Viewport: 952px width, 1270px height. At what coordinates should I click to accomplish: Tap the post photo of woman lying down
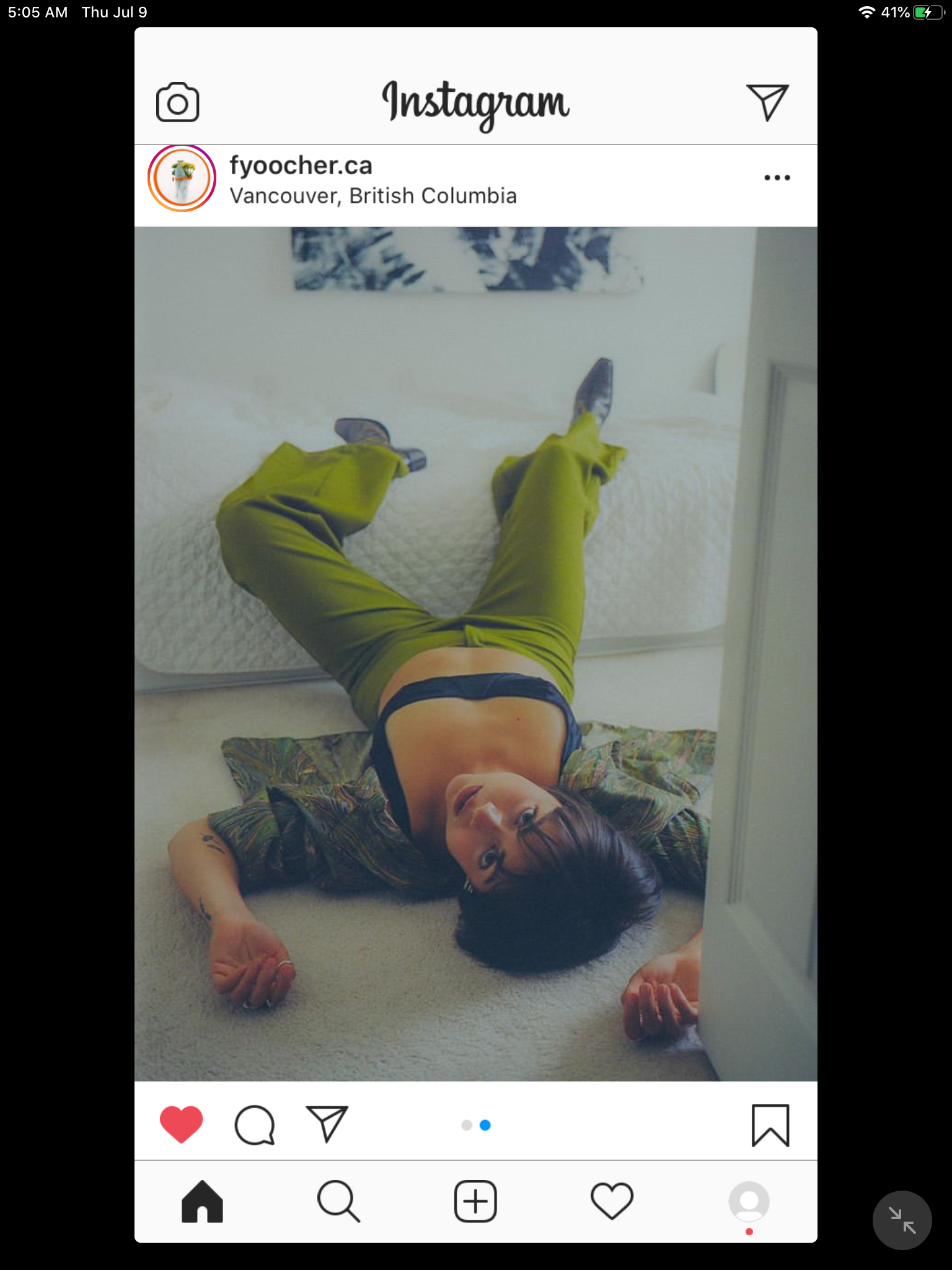476,654
